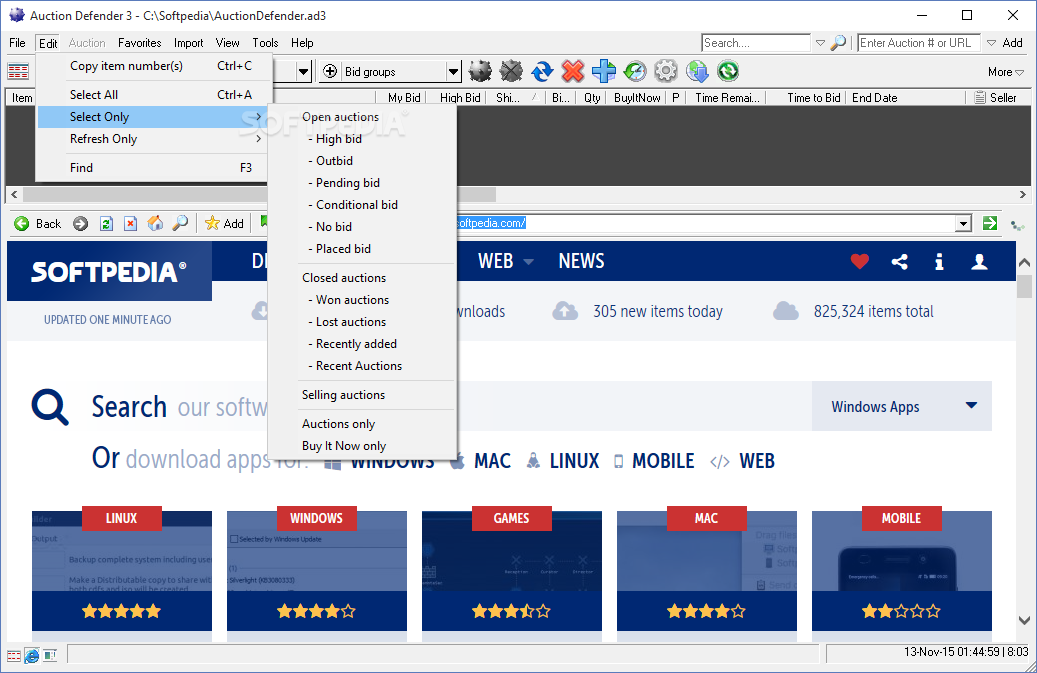Click the blue plus add icon
The image size is (1037, 673).
click(x=604, y=71)
